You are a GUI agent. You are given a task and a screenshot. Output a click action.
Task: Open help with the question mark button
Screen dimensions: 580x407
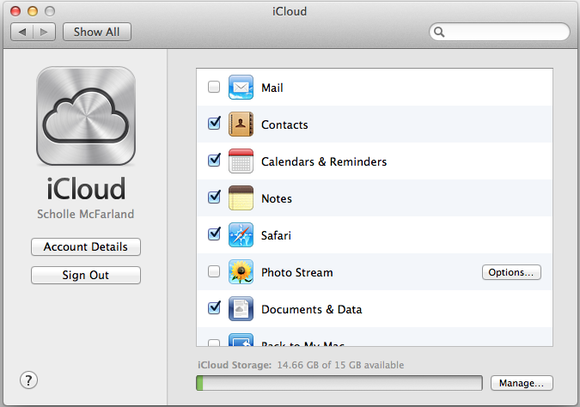point(28,380)
